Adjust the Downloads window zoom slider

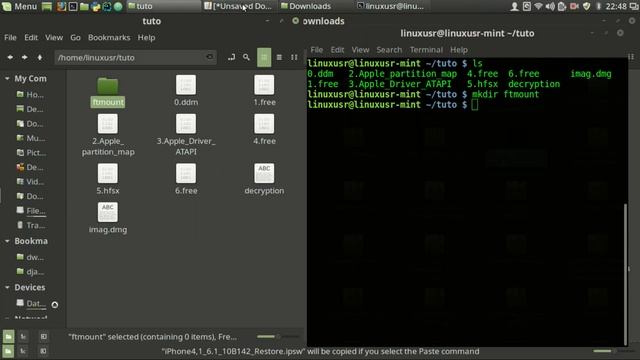coord(614,351)
